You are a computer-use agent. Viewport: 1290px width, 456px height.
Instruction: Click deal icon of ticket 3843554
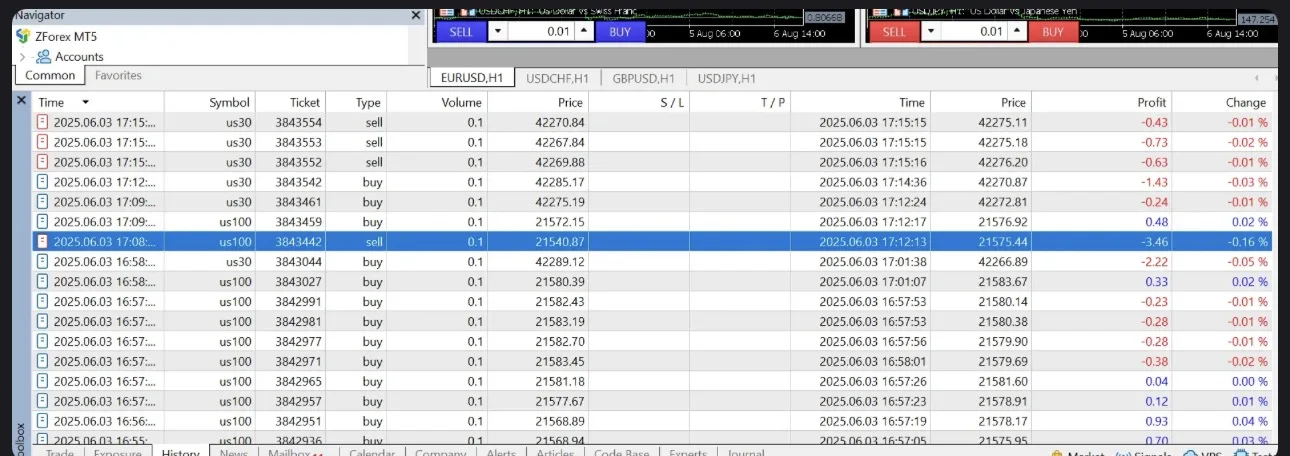[42, 122]
